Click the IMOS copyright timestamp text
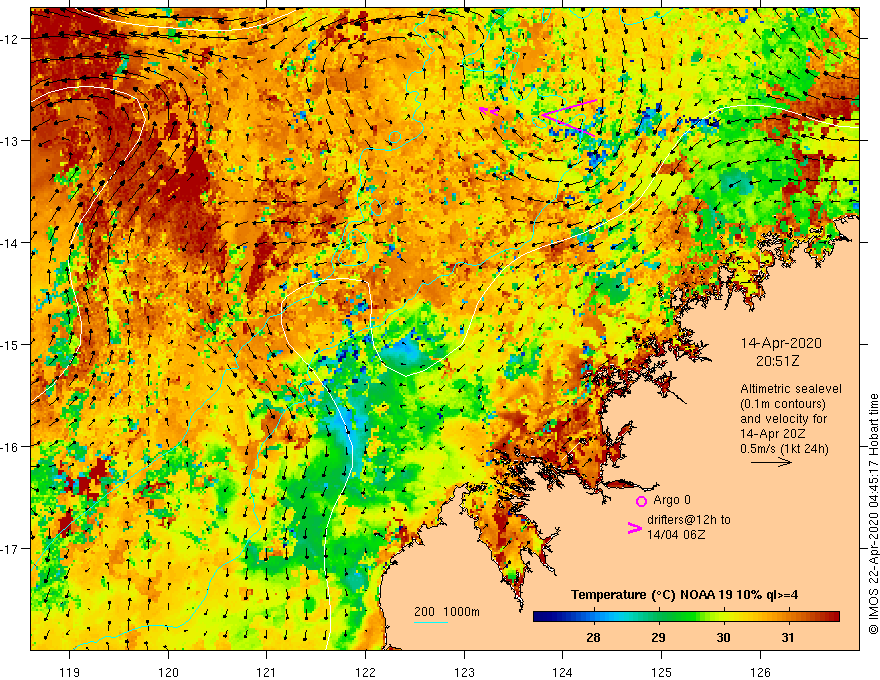Viewport: 880px width, 680px height. pos(873,513)
